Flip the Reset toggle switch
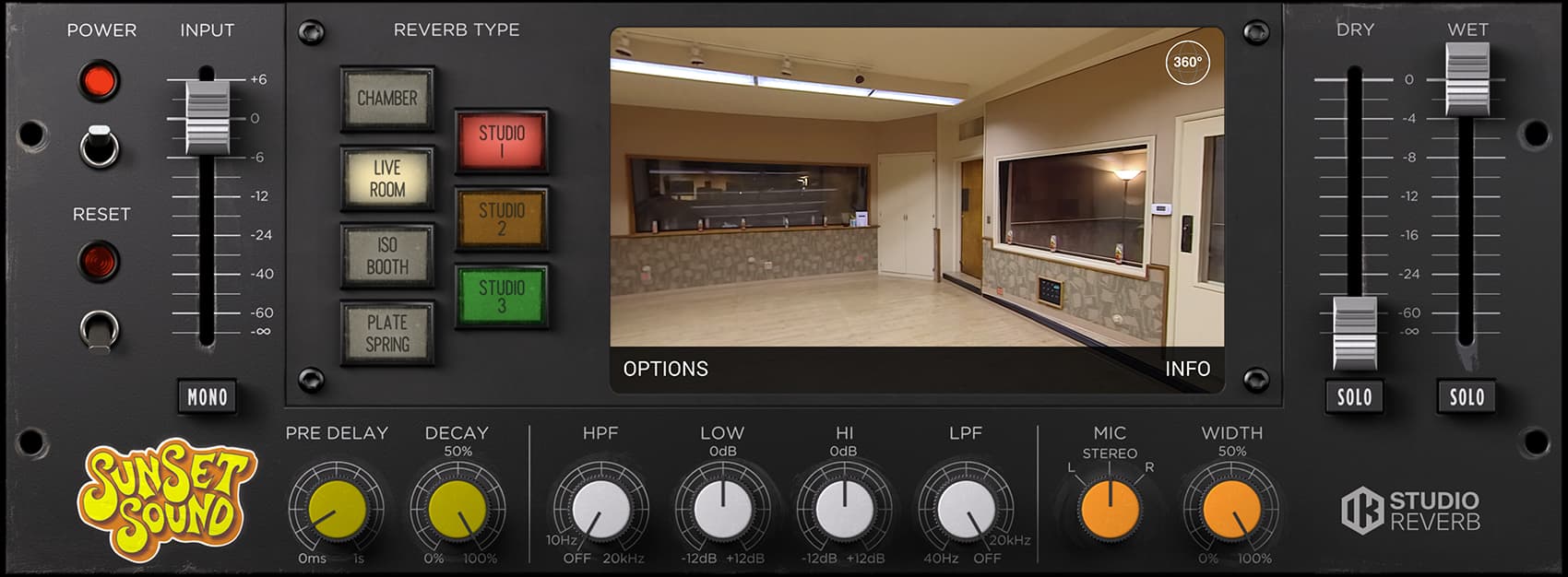The height and width of the screenshot is (577, 1568). pos(100,329)
